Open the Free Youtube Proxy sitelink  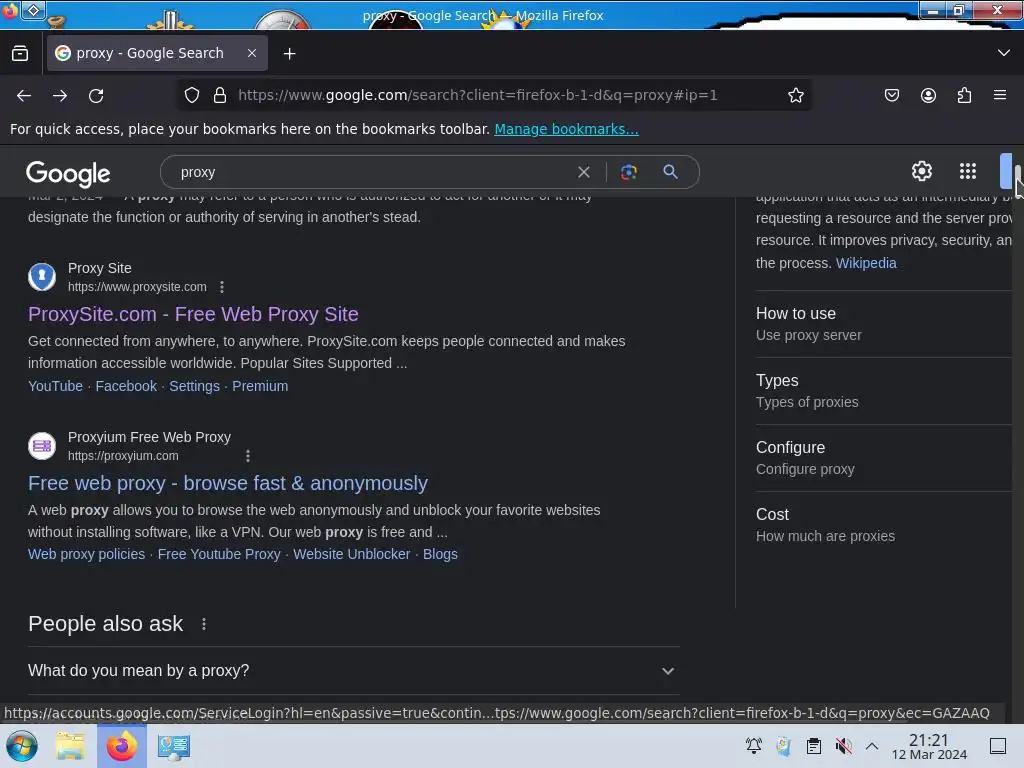click(219, 554)
